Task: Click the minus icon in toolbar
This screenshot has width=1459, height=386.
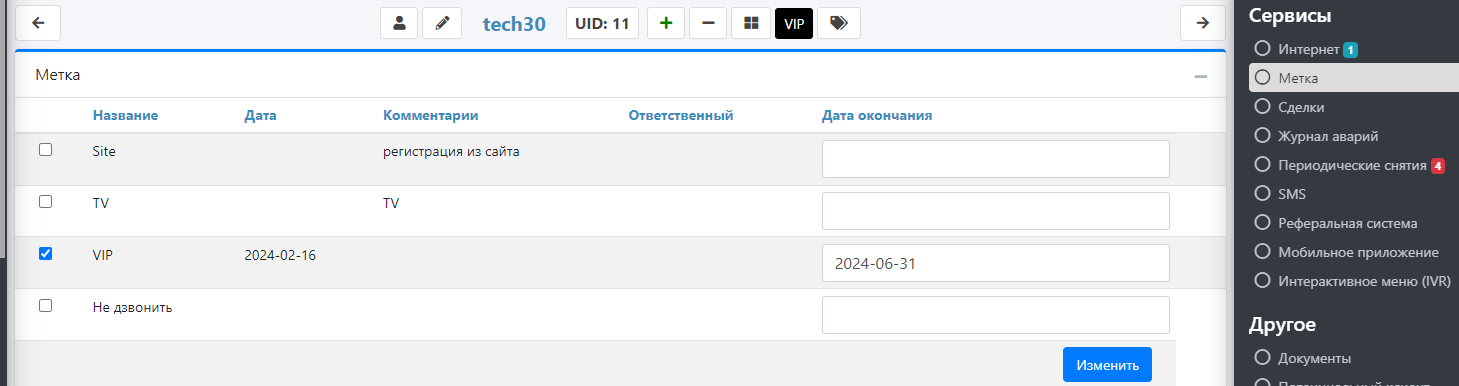Action: click(x=708, y=23)
